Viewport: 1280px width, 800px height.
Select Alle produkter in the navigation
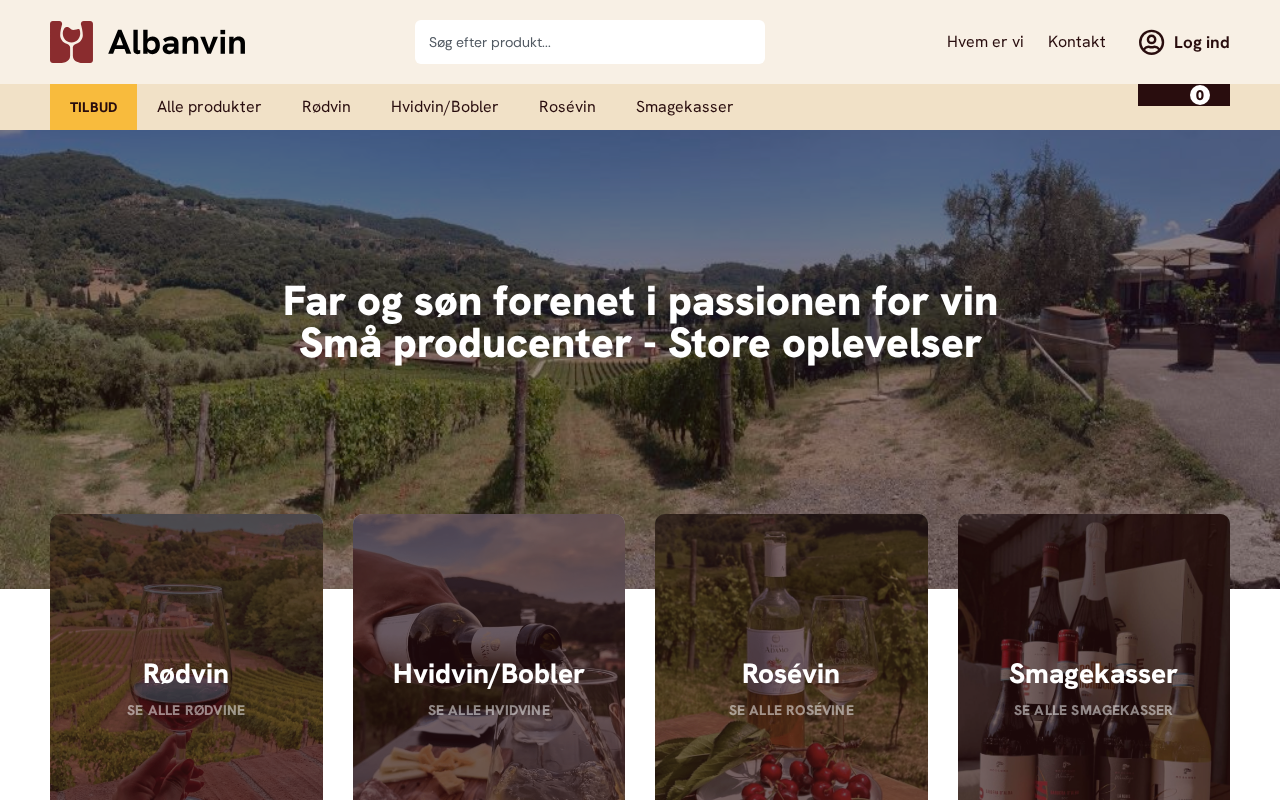point(209,107)
